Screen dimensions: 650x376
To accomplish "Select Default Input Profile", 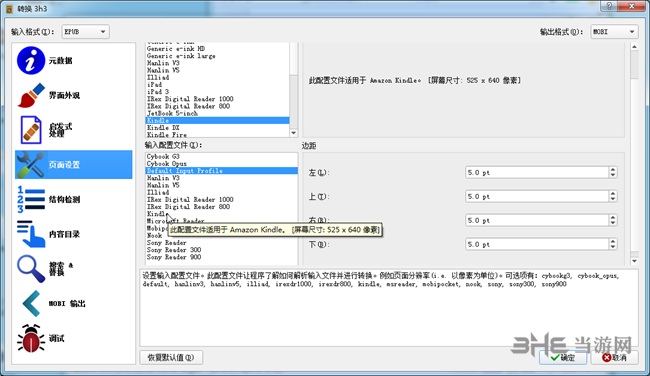I will click(221, 171).
